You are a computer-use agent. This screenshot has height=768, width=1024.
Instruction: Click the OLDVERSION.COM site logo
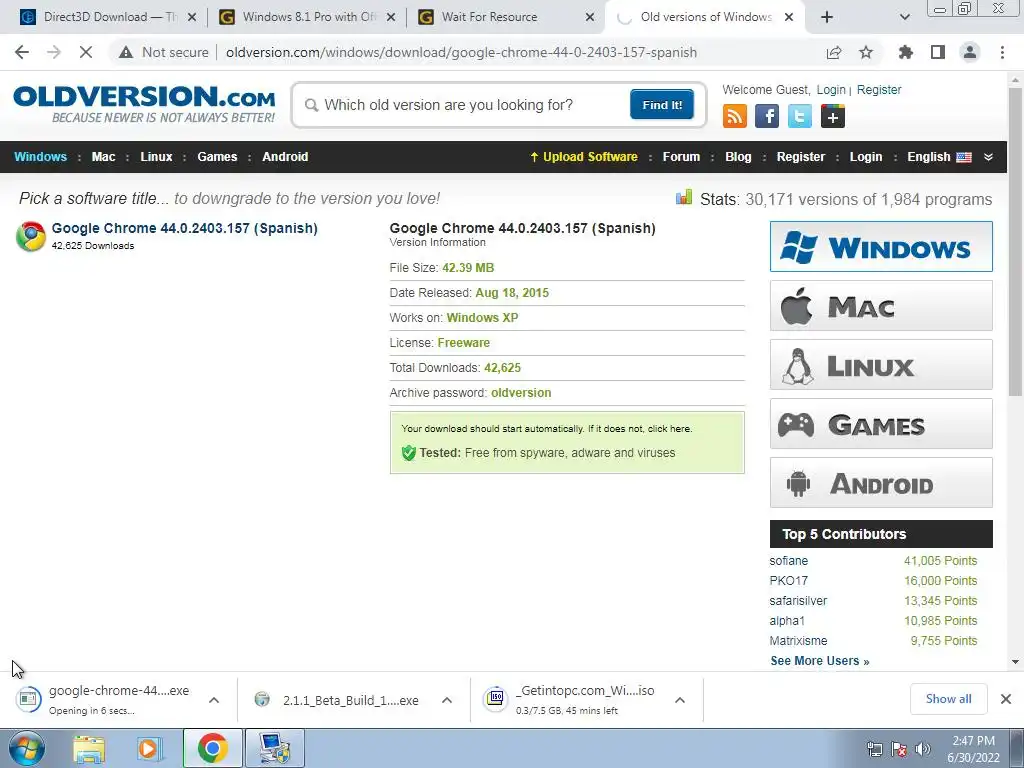tap(144, 104)
